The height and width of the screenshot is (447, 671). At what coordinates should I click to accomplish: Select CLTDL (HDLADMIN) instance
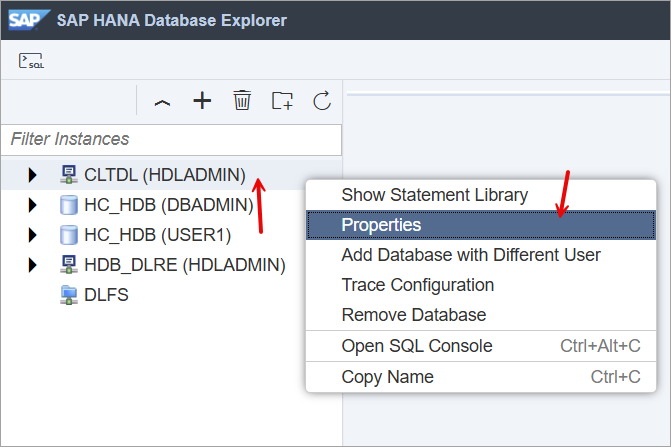[x=165, y=175]
